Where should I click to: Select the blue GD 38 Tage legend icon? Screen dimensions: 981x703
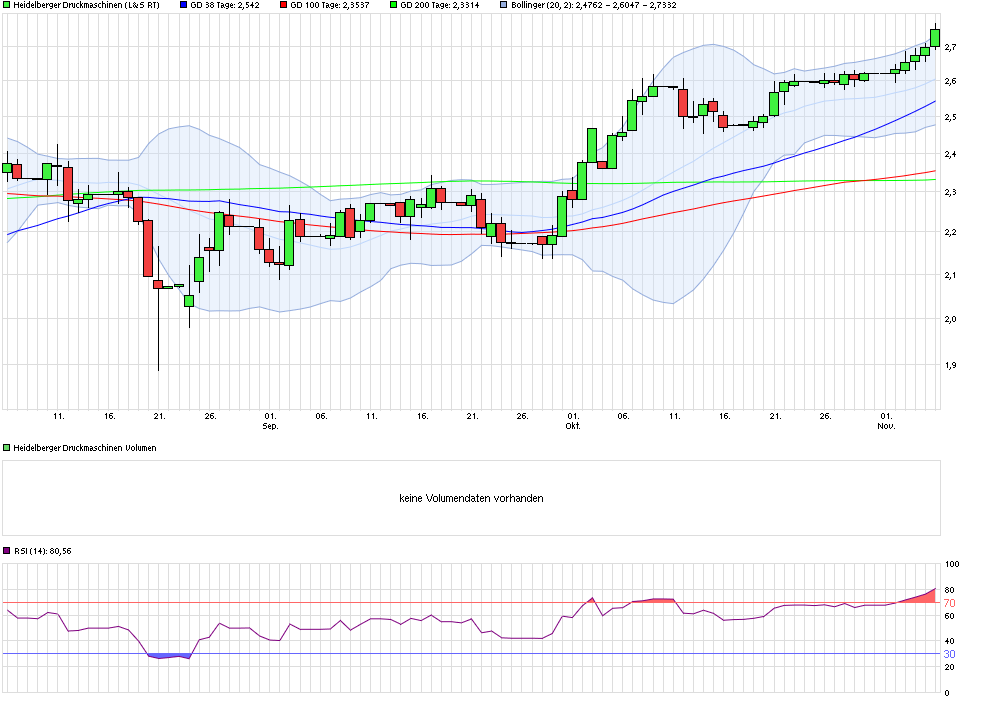[x=182, y=7]
